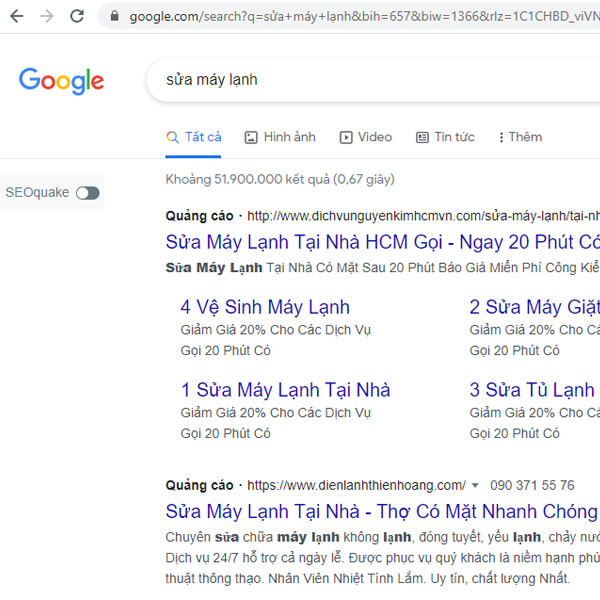Click the first ad description starting Sửa Máy Lạnh Tại Nhà Có Mặt
The width and height of the screenshot is (600, 600).
tap(383, 267)
